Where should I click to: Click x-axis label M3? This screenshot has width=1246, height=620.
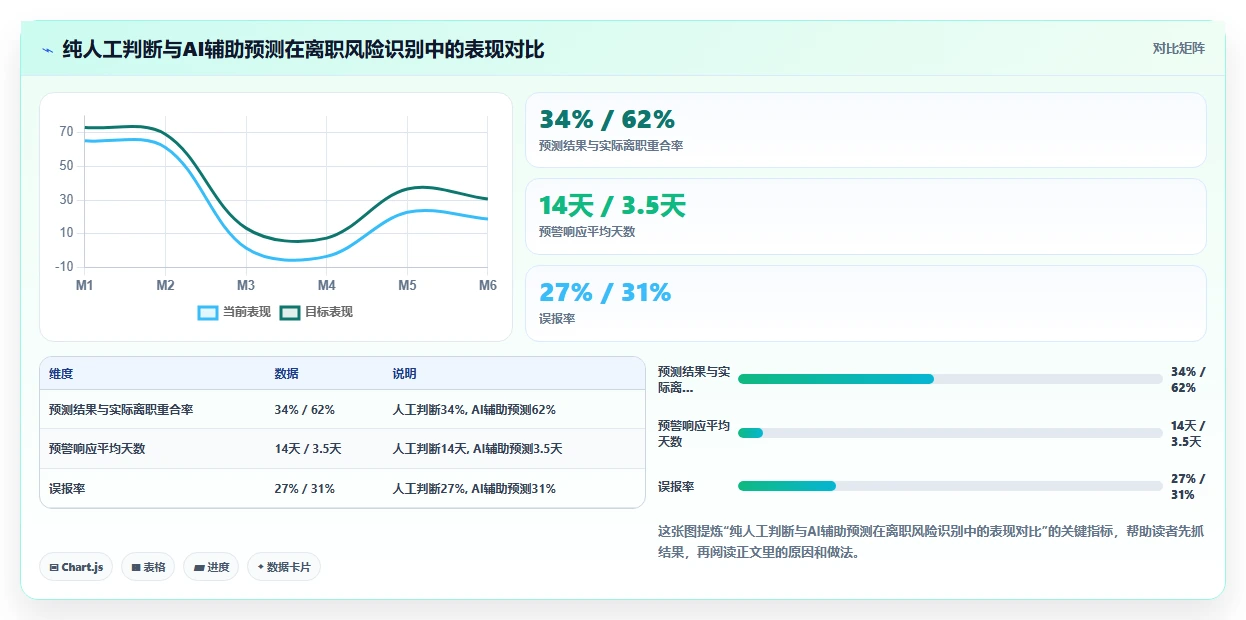point(246,285)
